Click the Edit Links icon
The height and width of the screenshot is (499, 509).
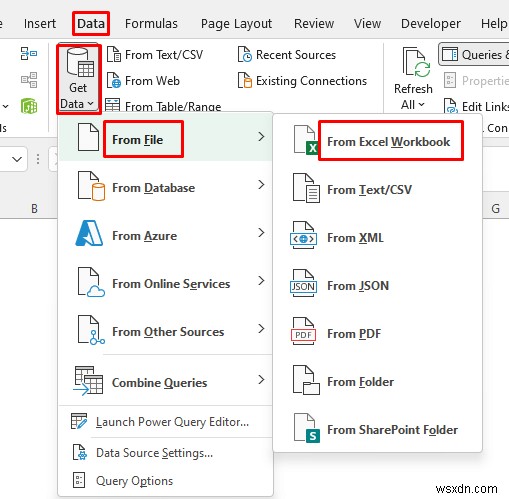(450, 106)
